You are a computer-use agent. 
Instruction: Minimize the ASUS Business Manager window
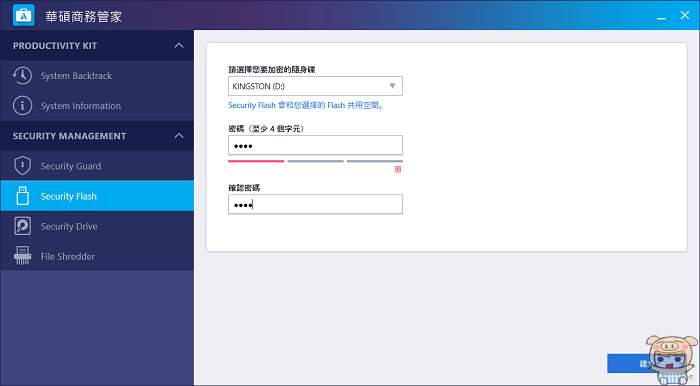[661, 16]
